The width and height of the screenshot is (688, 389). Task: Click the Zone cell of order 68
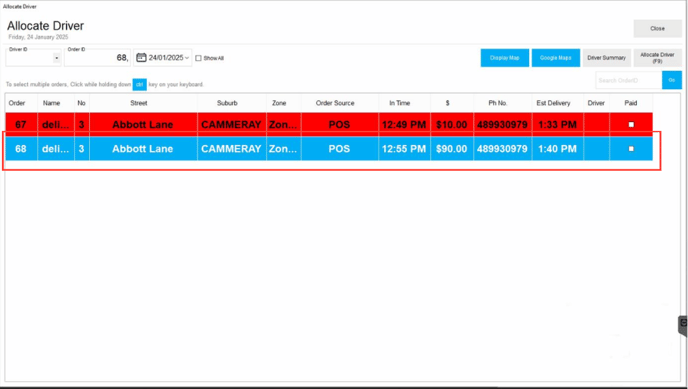click(x=283, y=149)
